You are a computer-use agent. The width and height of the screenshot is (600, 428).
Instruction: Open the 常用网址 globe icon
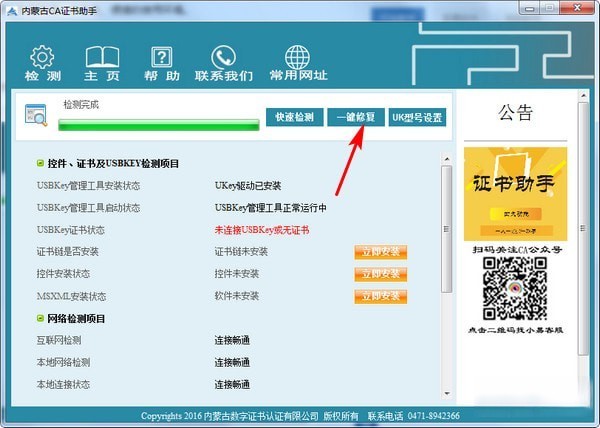(x=297, y=57)
